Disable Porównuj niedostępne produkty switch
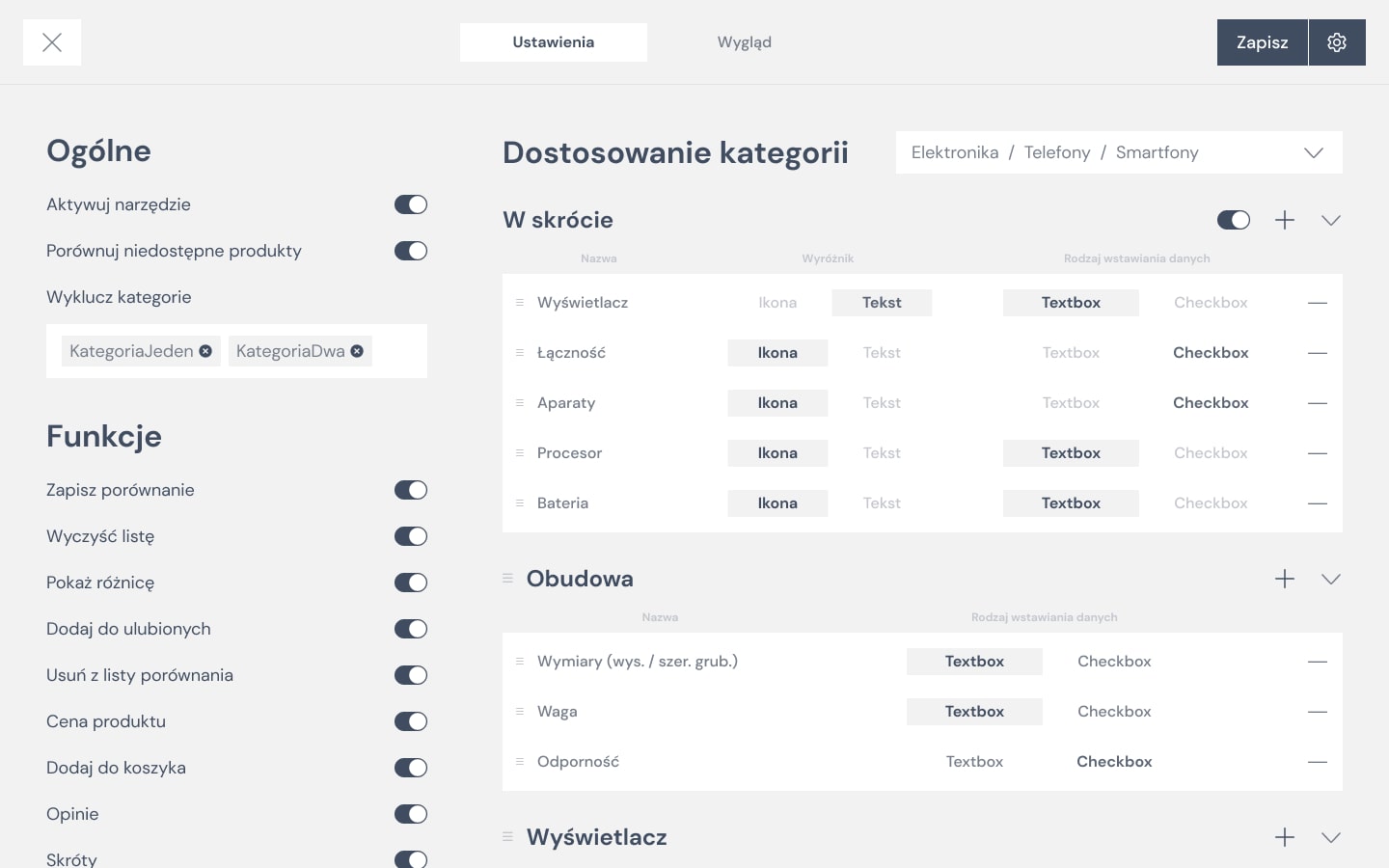The height and width of the screenshot is (868, 1389). pyautogui.click(x=411, y=251)
